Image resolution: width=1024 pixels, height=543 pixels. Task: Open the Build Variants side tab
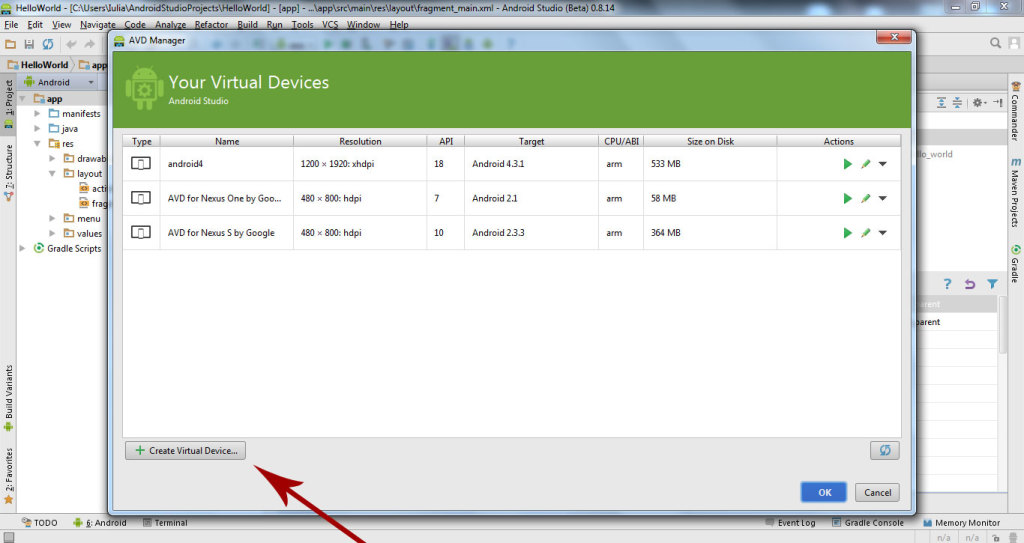click(8, 398)
